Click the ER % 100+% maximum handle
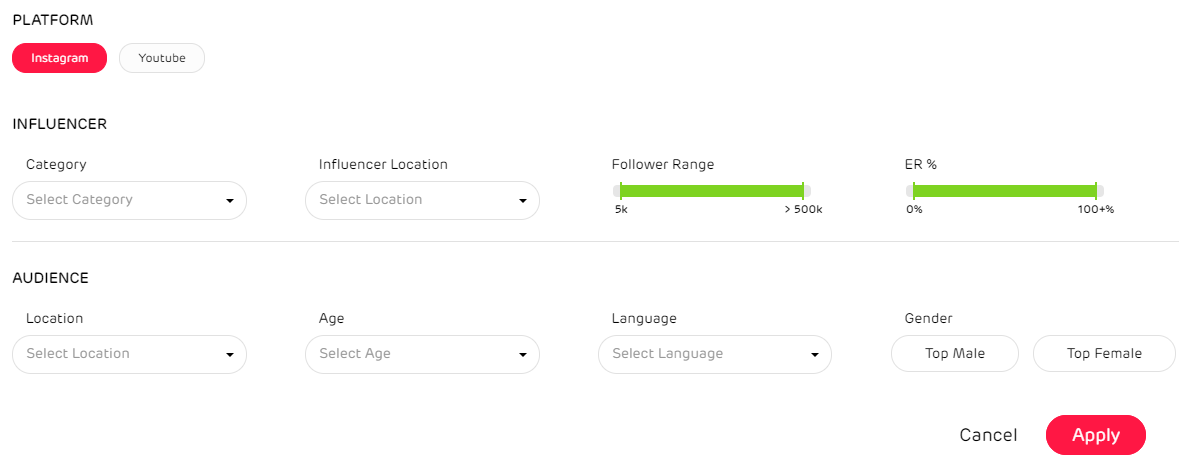 point(1096,190)
